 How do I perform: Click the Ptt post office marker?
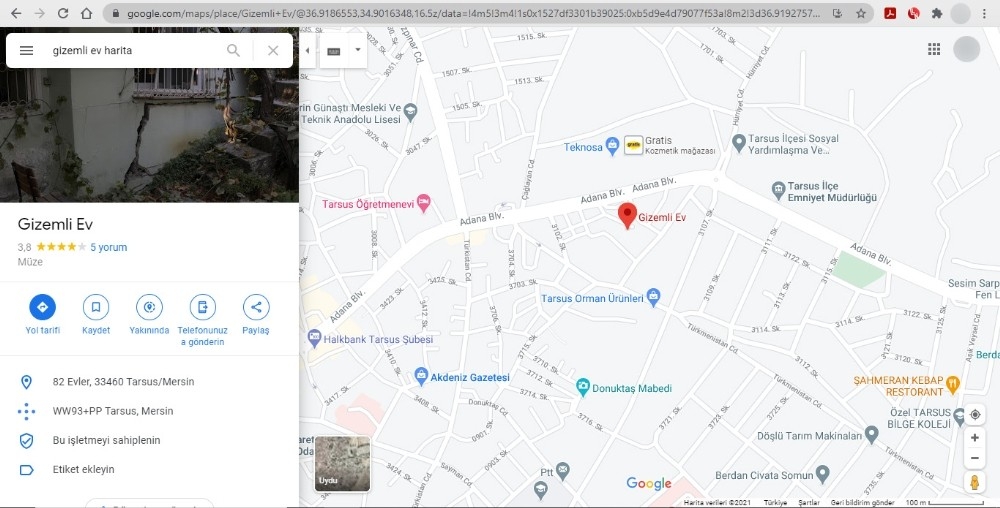click(x=562, y=470)
